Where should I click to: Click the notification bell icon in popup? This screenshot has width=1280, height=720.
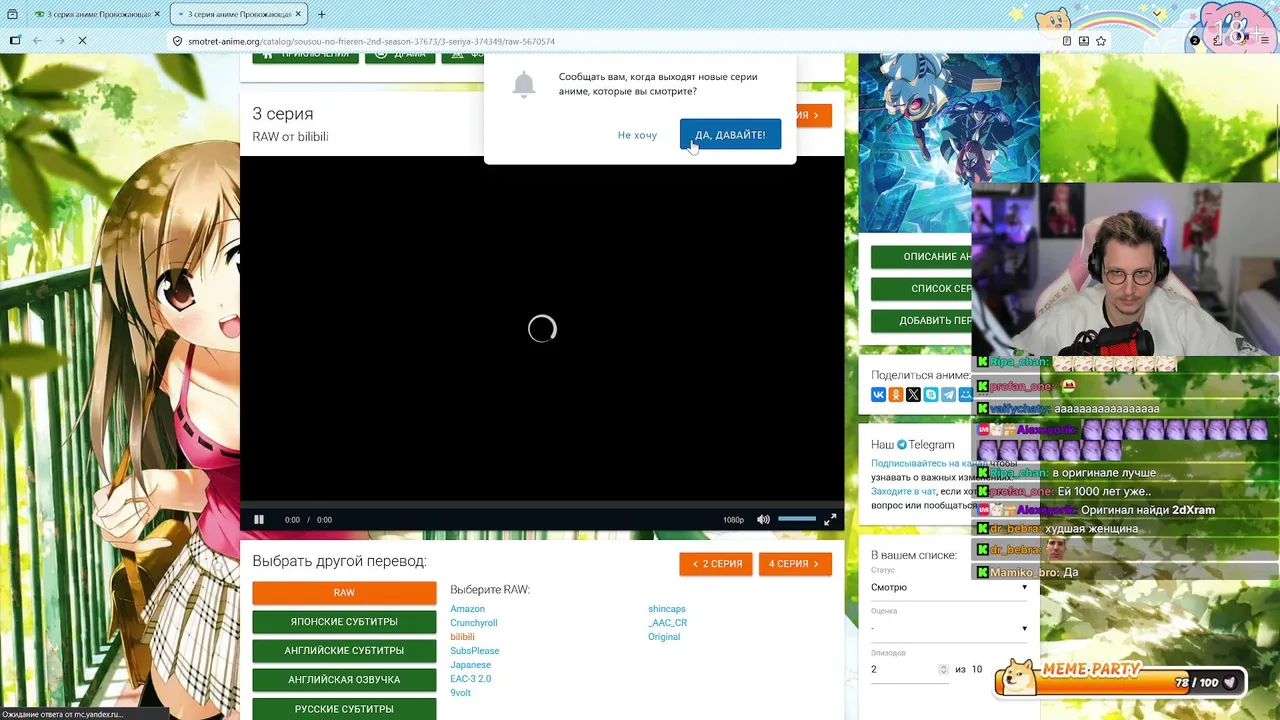tap(524, 85)
